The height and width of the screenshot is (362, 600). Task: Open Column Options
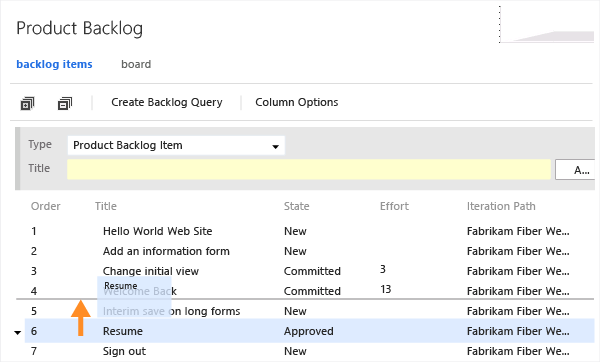coord(297,103)
